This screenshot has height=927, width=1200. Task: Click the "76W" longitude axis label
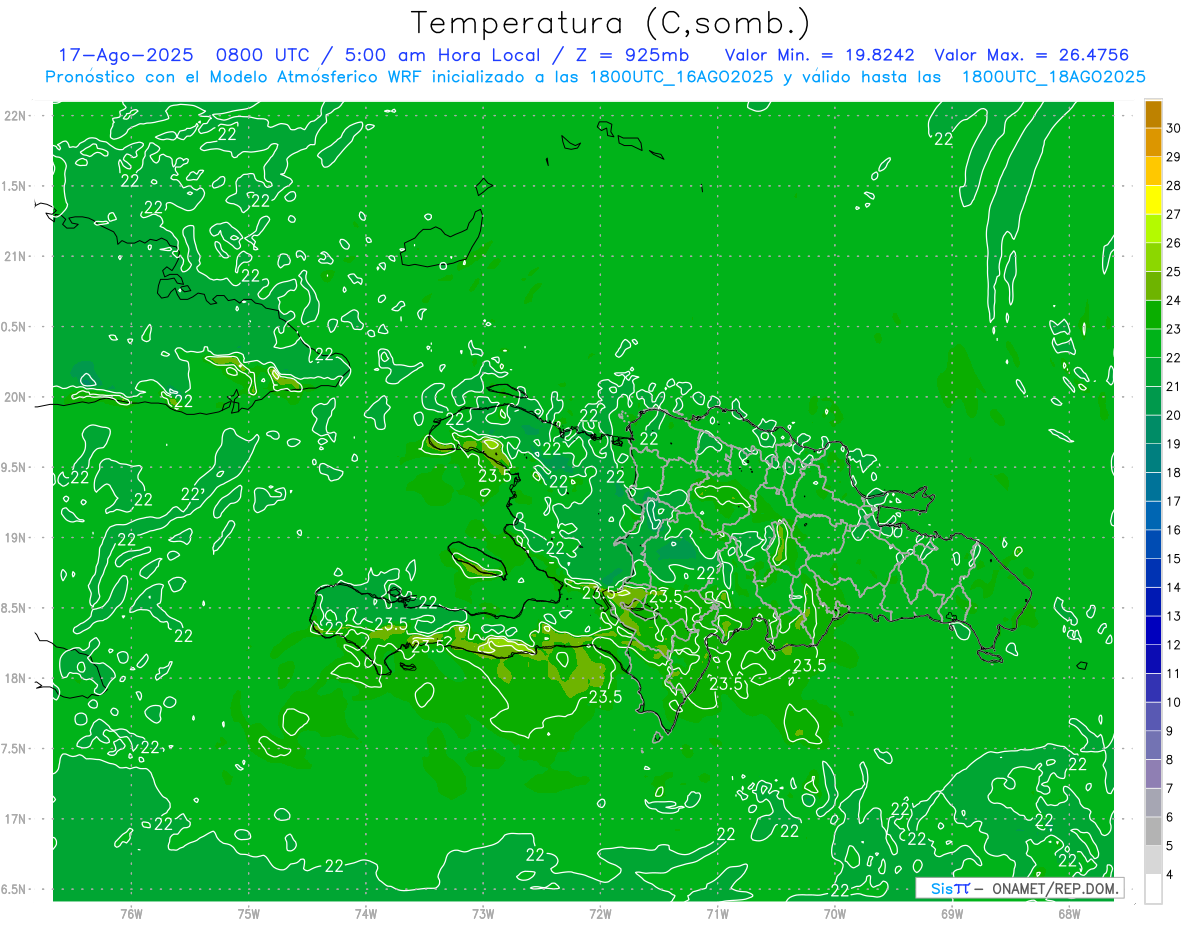coord(131,914)
